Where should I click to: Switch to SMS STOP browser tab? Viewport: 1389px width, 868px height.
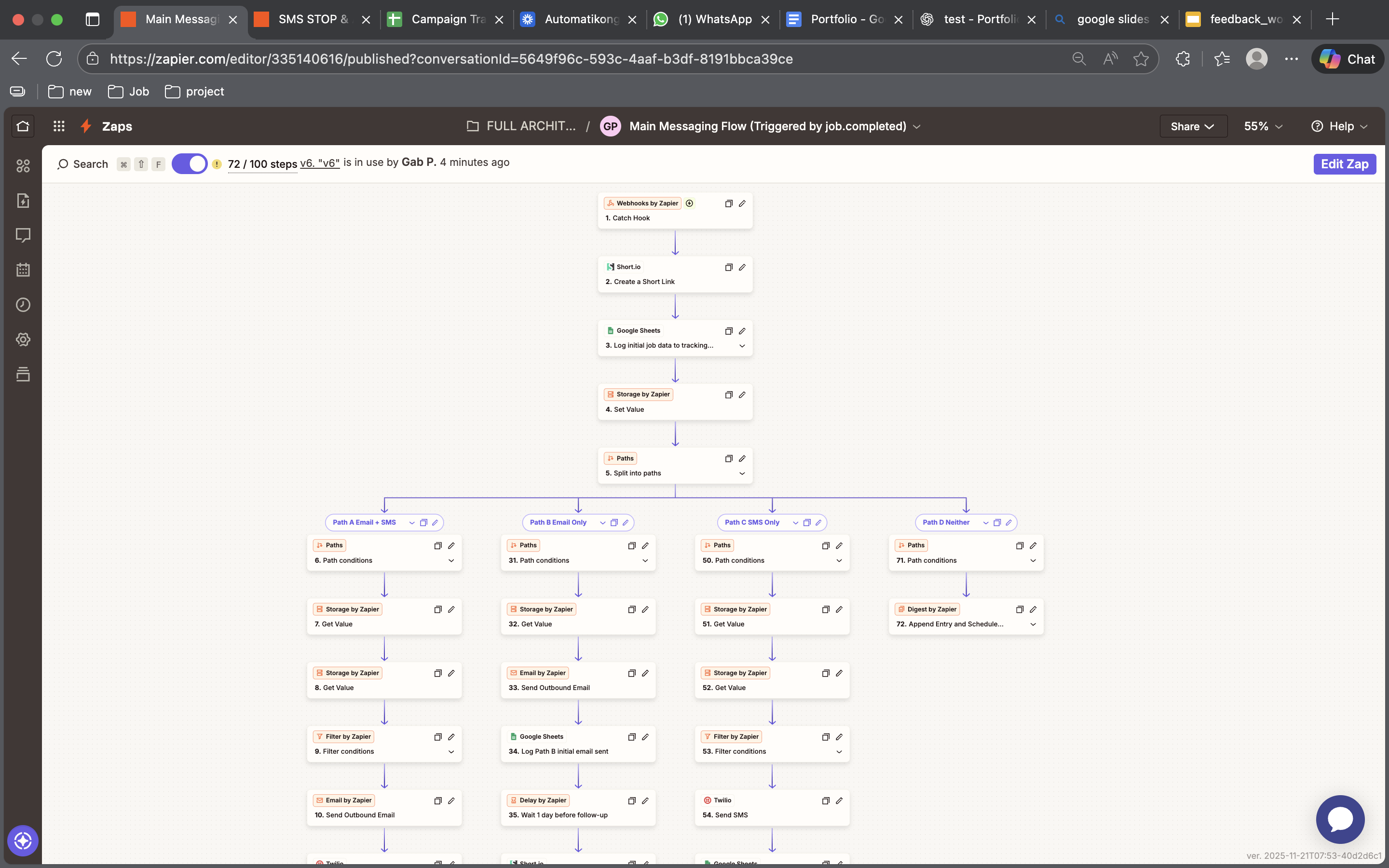[313, 19]
